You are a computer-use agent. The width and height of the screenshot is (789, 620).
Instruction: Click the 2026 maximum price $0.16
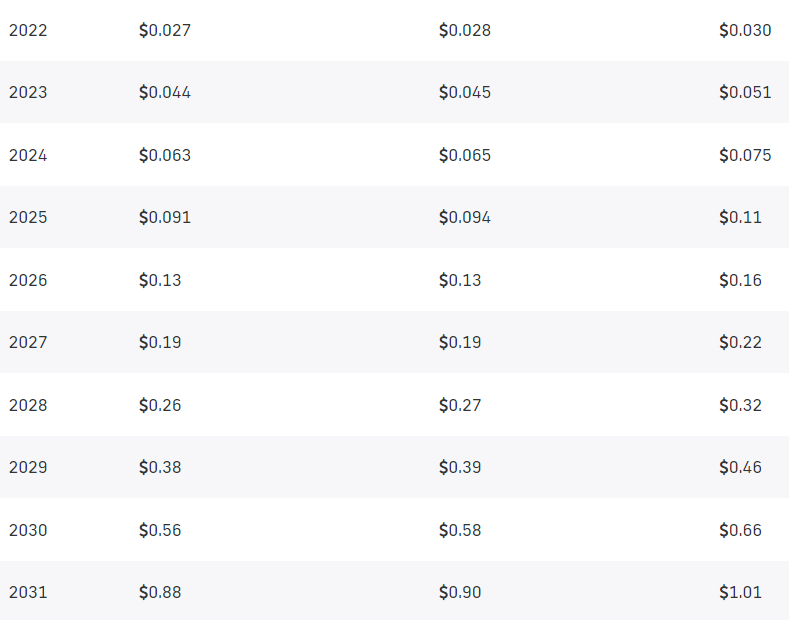click(741, 280)
